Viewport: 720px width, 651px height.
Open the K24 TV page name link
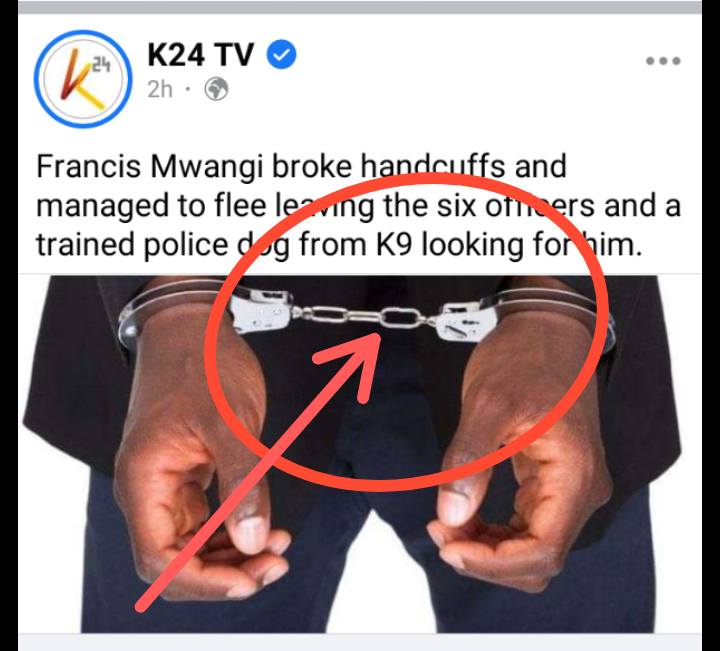[x=200, y=55]
